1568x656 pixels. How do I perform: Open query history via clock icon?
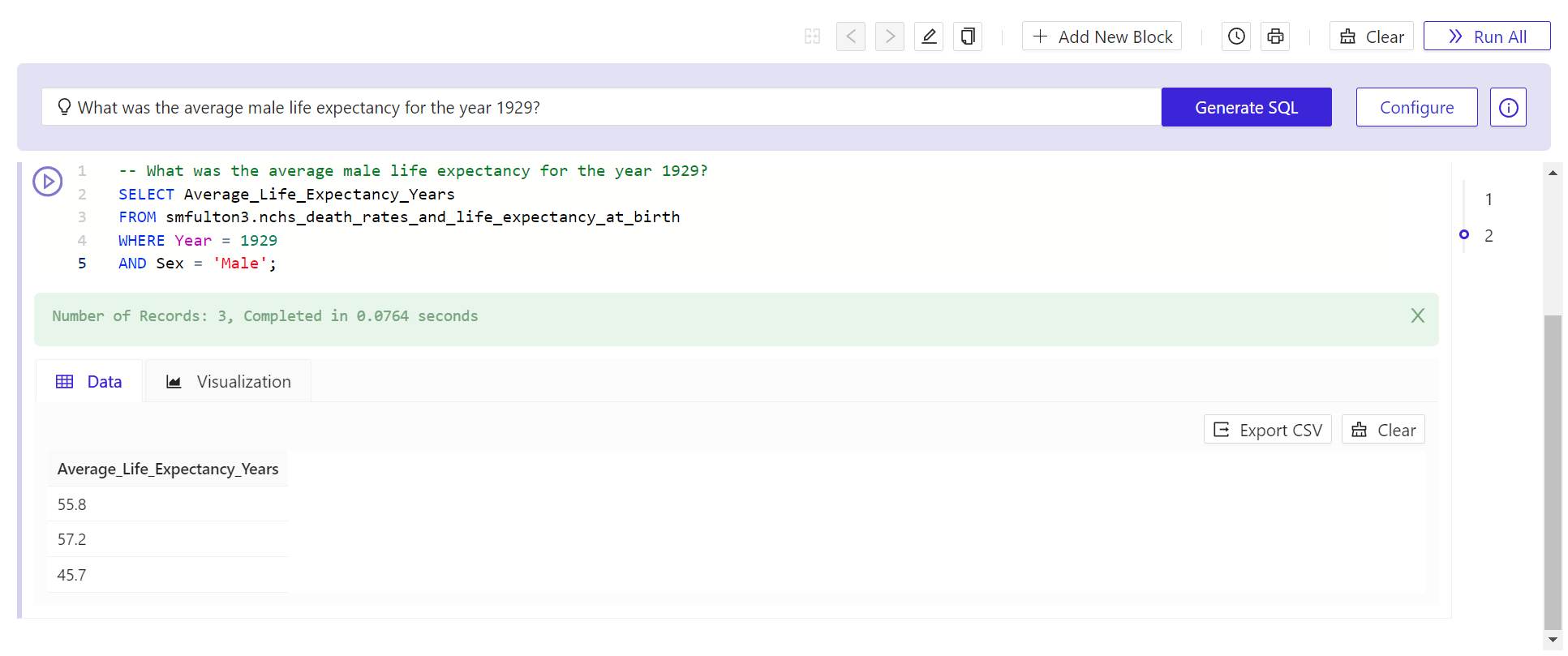tap(1236, 36)
